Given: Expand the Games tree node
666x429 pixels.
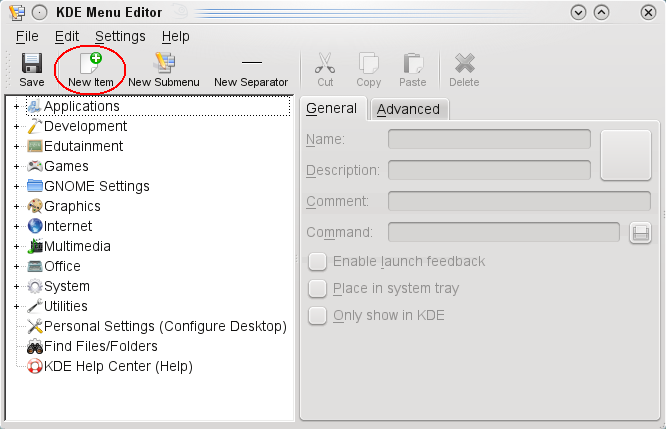Looking at the screenshot, I should [x=16, y=166].
